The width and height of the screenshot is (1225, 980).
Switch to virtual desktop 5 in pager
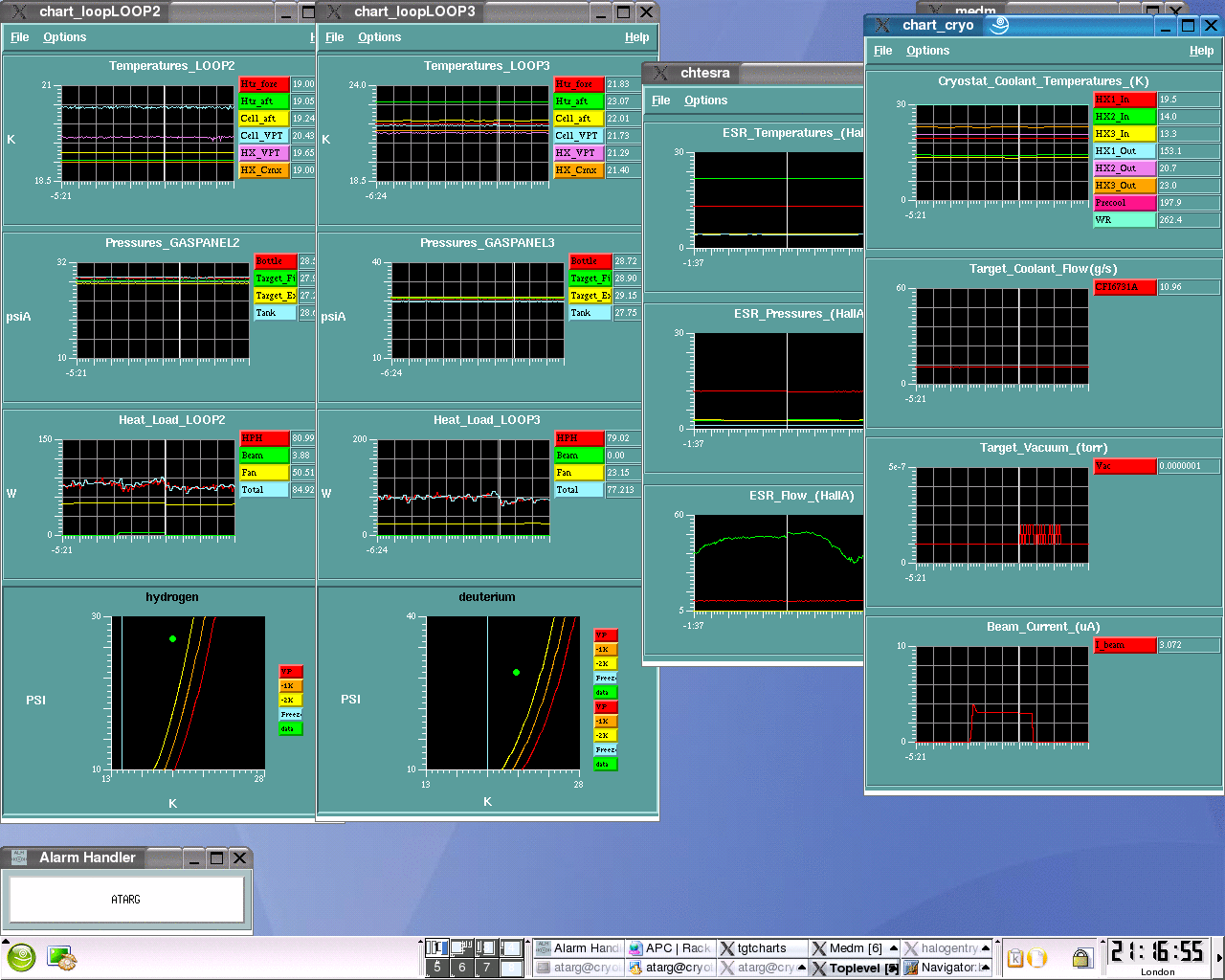(437, 968)
